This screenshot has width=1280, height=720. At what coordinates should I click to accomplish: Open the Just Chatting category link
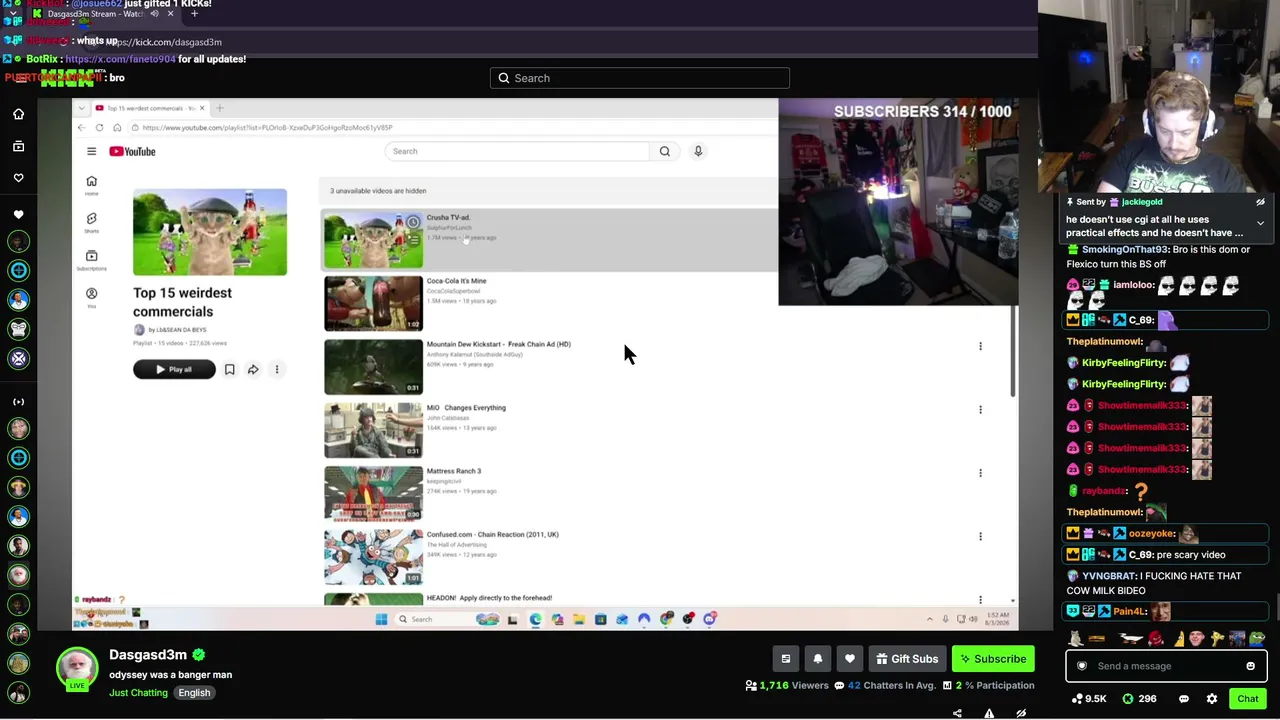click(138, 693)
